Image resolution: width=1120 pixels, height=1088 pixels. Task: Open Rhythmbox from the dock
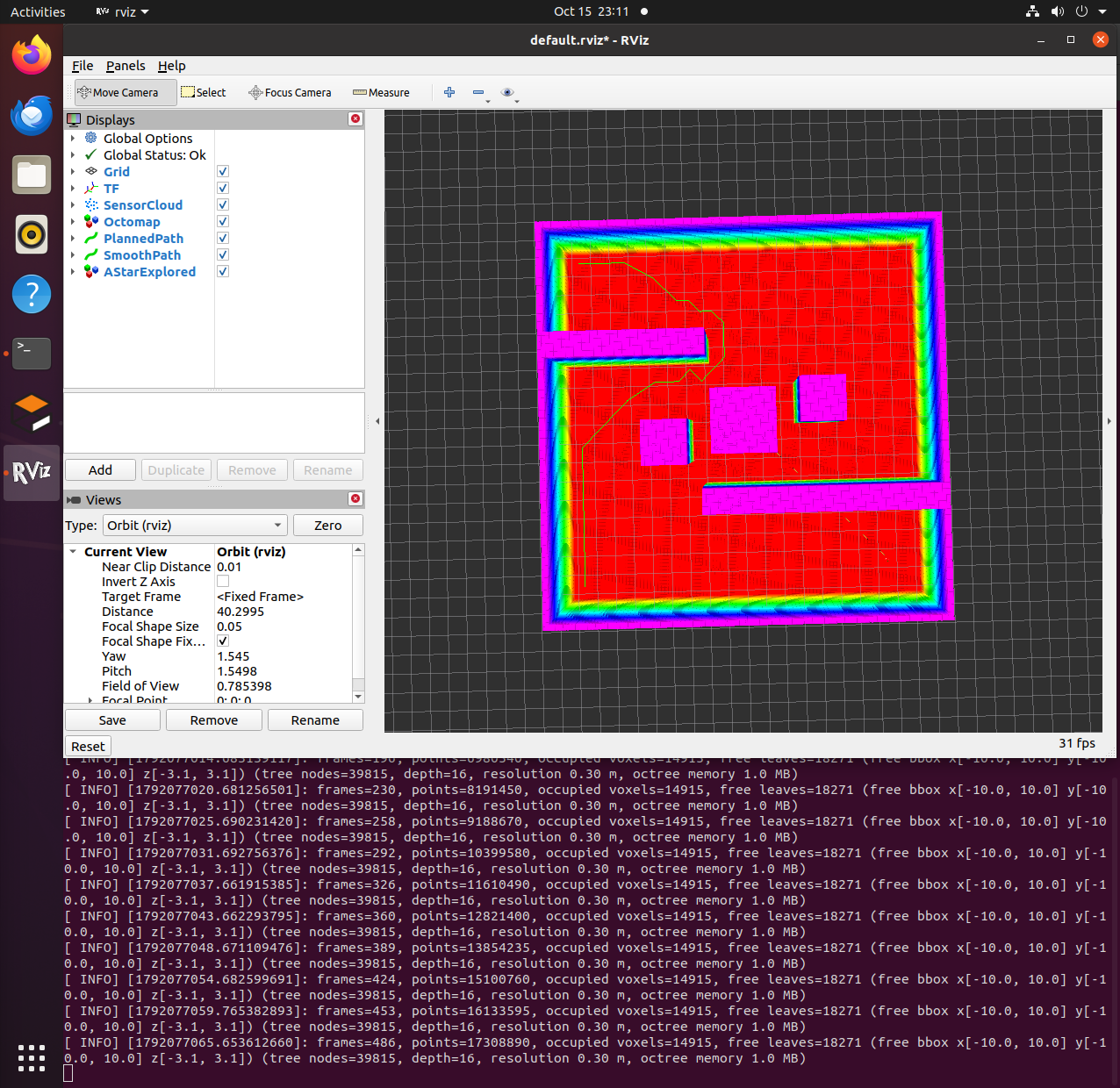(32, 235)
